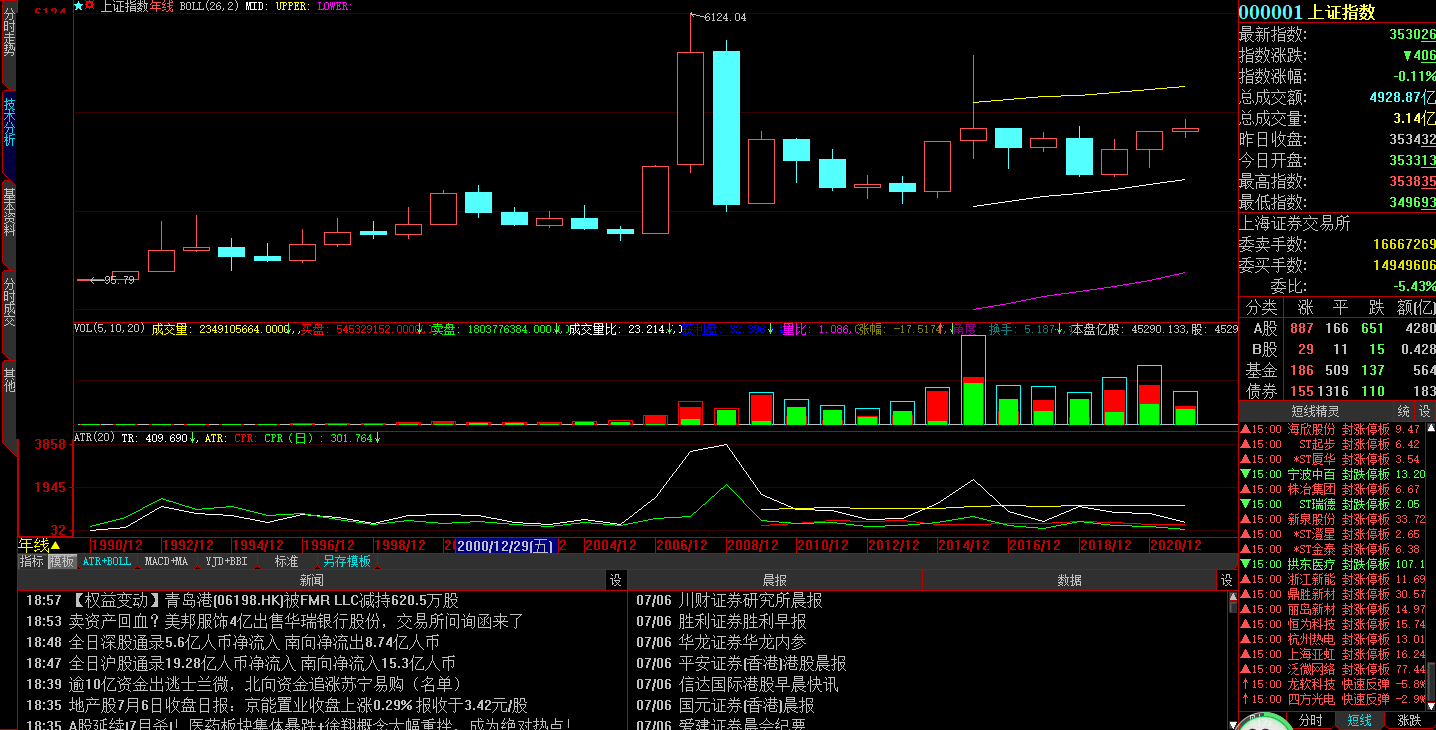Click the green down arrow beside 406

(1407, 56)
